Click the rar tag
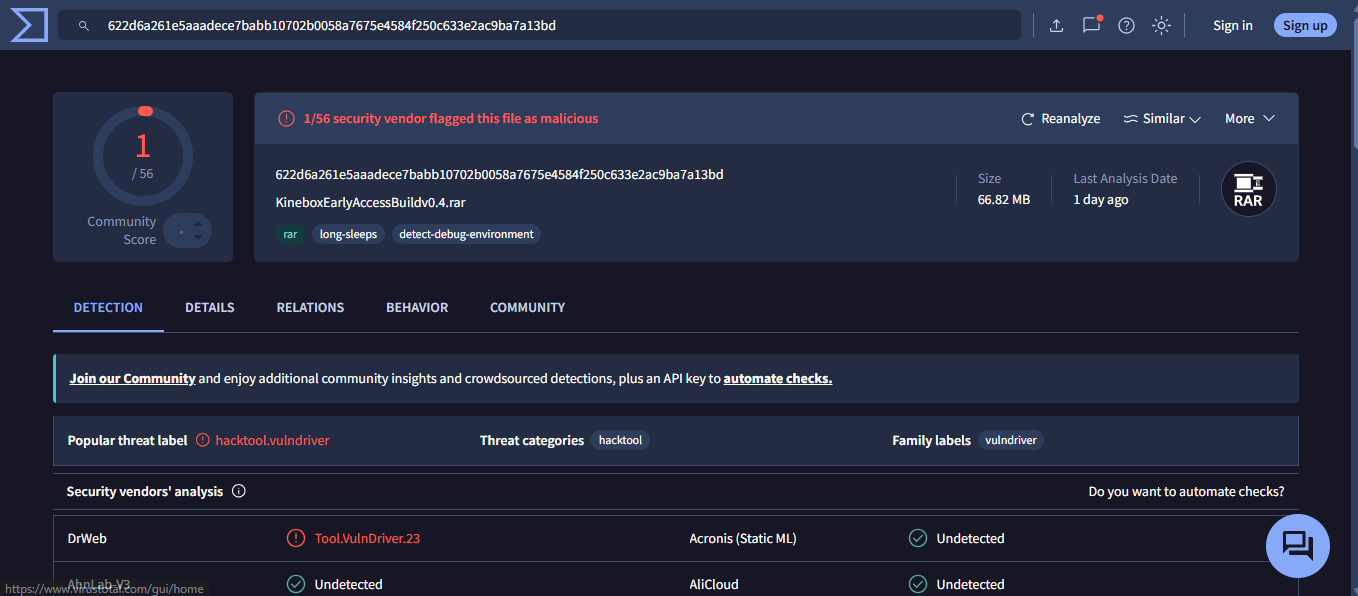 [x=290, y=234]
